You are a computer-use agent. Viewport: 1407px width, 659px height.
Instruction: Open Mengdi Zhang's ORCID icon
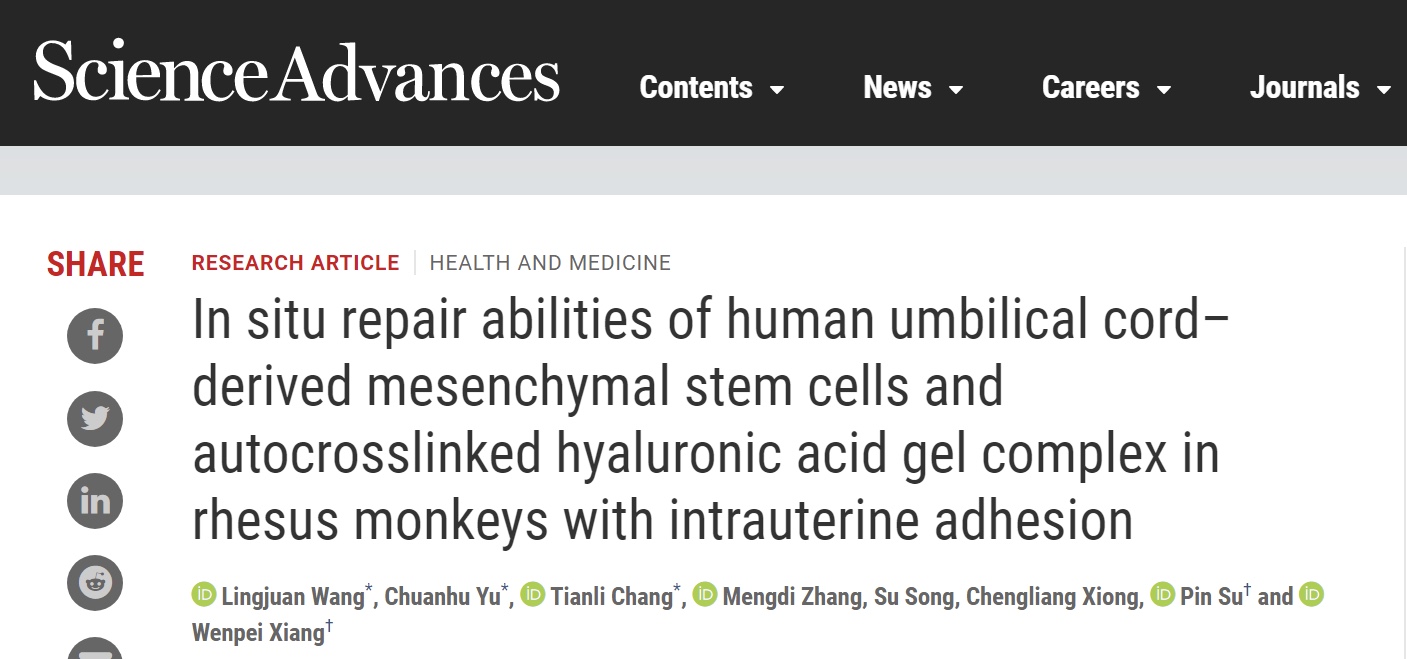(x=705, y=596)
